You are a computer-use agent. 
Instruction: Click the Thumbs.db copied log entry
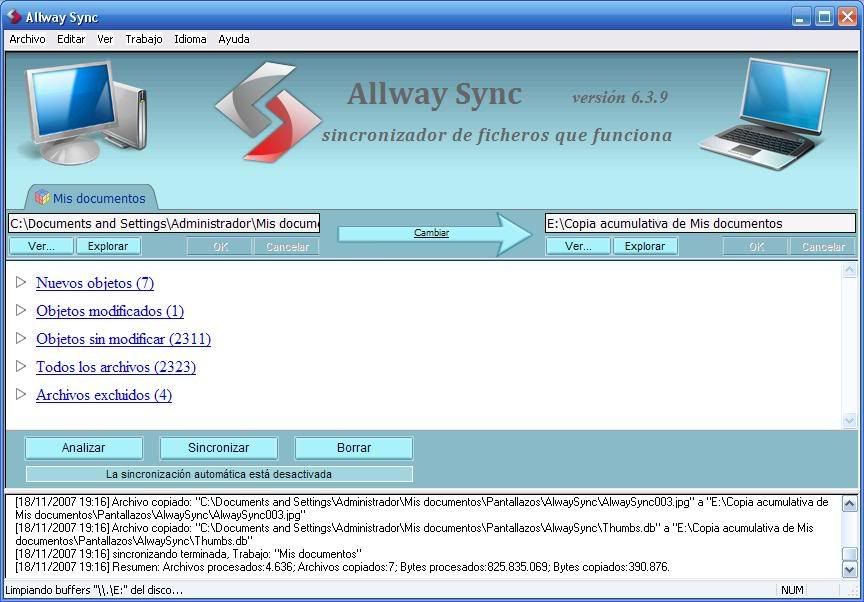coord(414,534)
